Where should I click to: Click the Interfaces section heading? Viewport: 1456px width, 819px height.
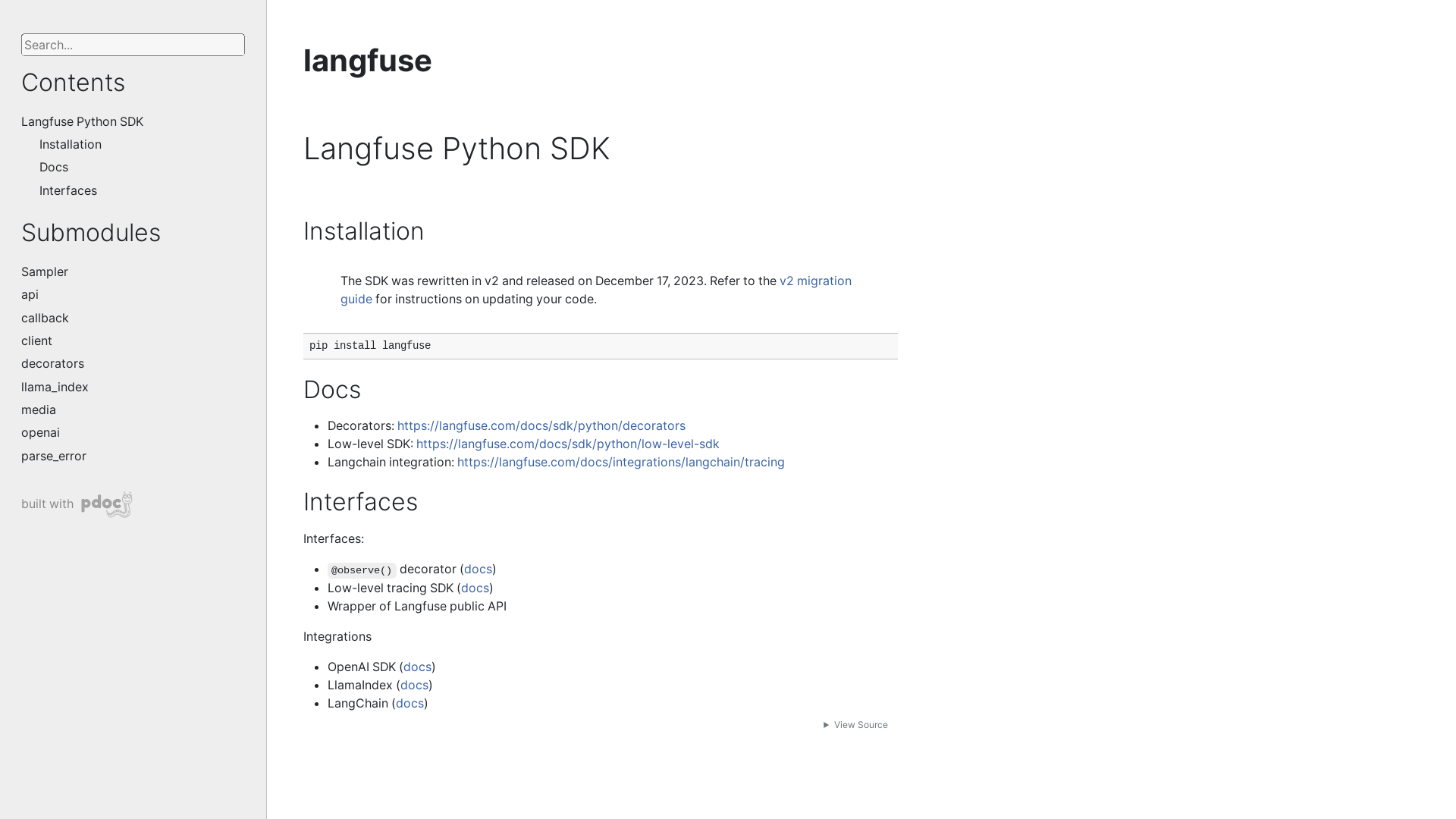[360, 502]
